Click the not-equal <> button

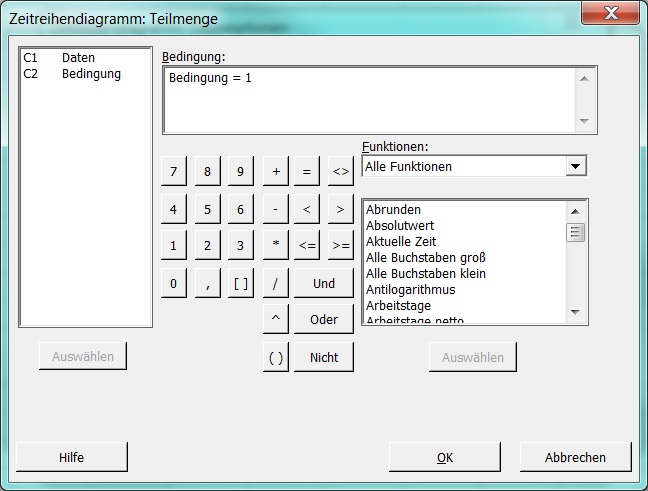341,171
